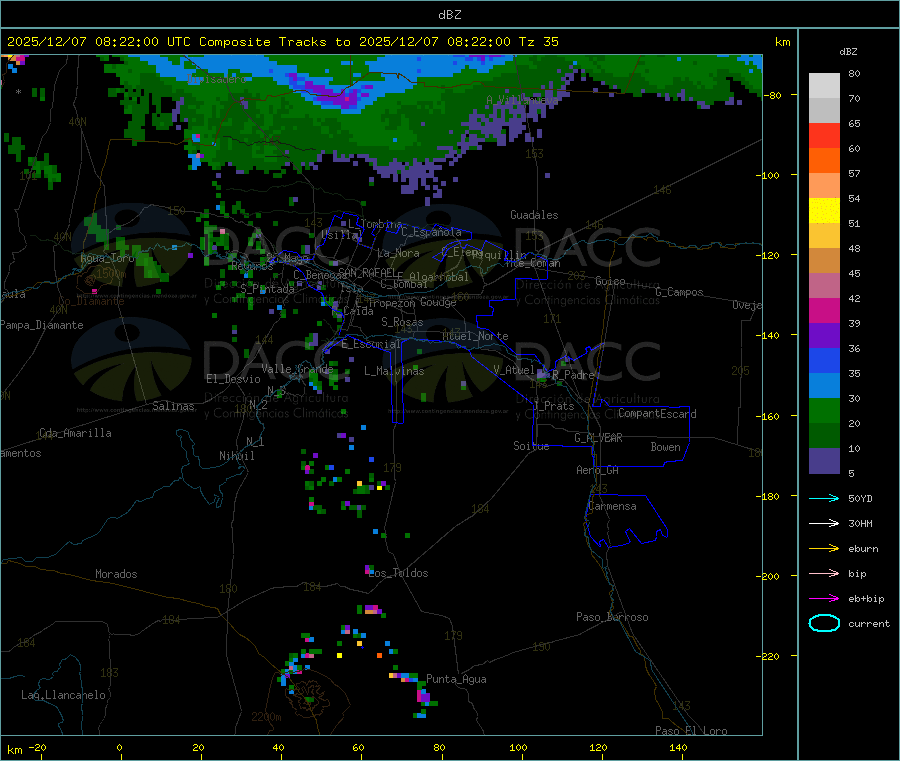The width and height of the screenshot is (900, 761).
Task: Click the Morados label on map
Action: point(116,574)
